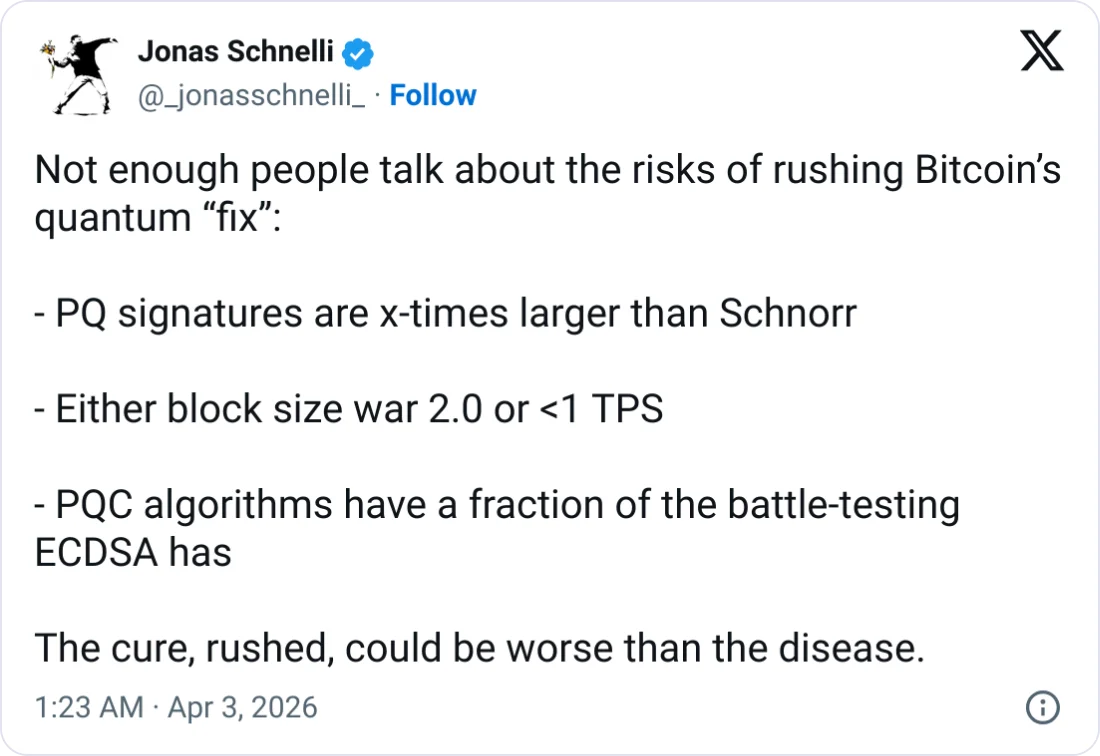
Task: Open the tweet info icon
Action: [1042, 708]
